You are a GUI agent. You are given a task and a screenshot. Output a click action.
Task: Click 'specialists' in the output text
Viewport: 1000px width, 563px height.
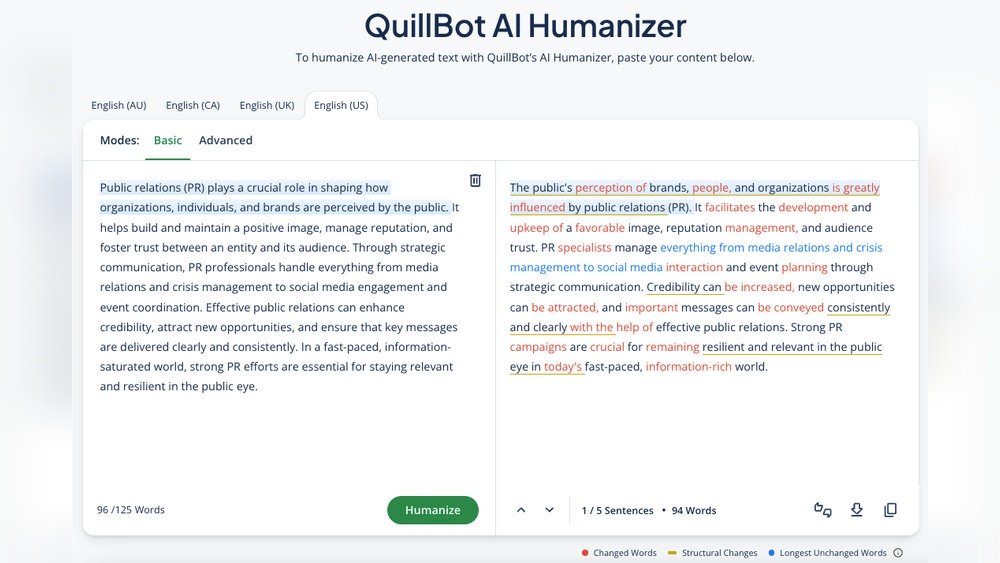[584, 247]
